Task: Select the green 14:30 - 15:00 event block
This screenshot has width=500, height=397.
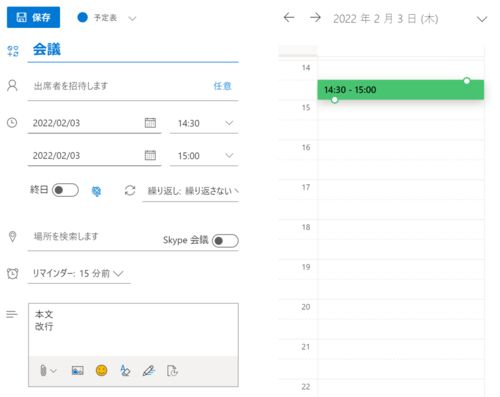Action: (400, 90)
